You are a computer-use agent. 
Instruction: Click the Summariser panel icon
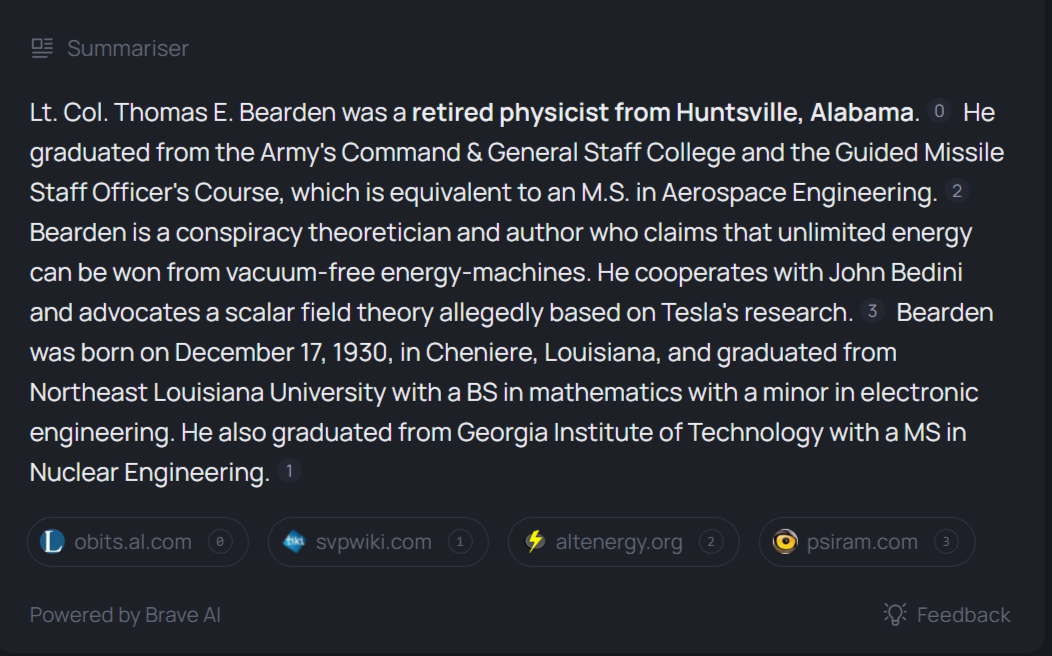click(x=42, y=48)
